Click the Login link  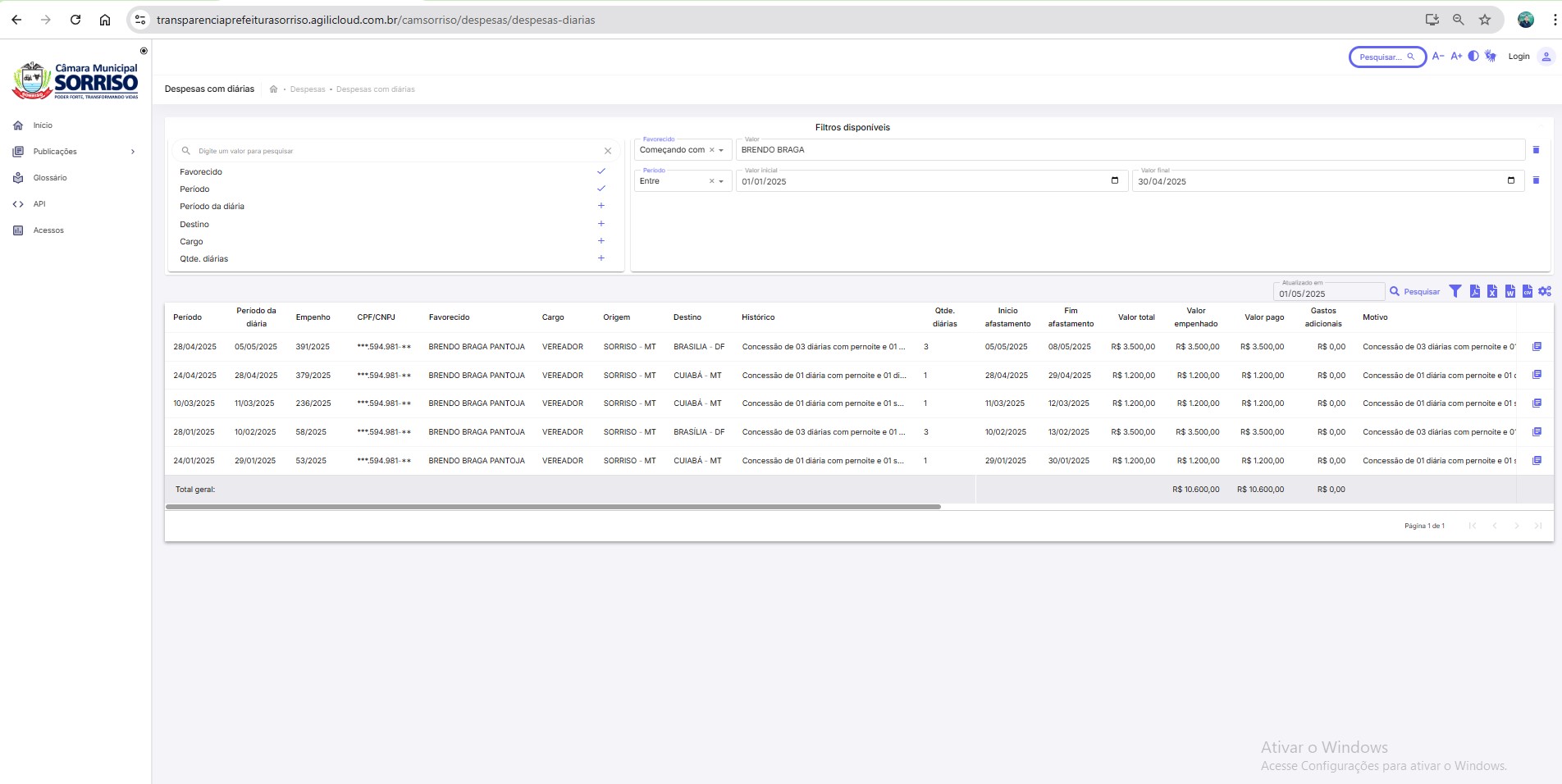pos(1519,57)
